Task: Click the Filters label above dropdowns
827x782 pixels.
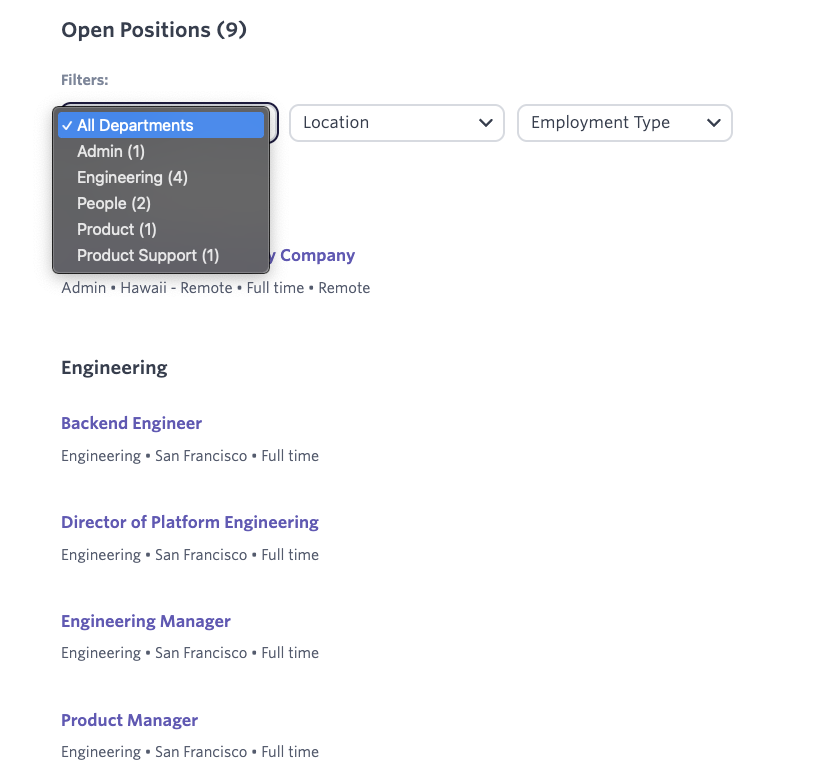Action: coord(85,79)
